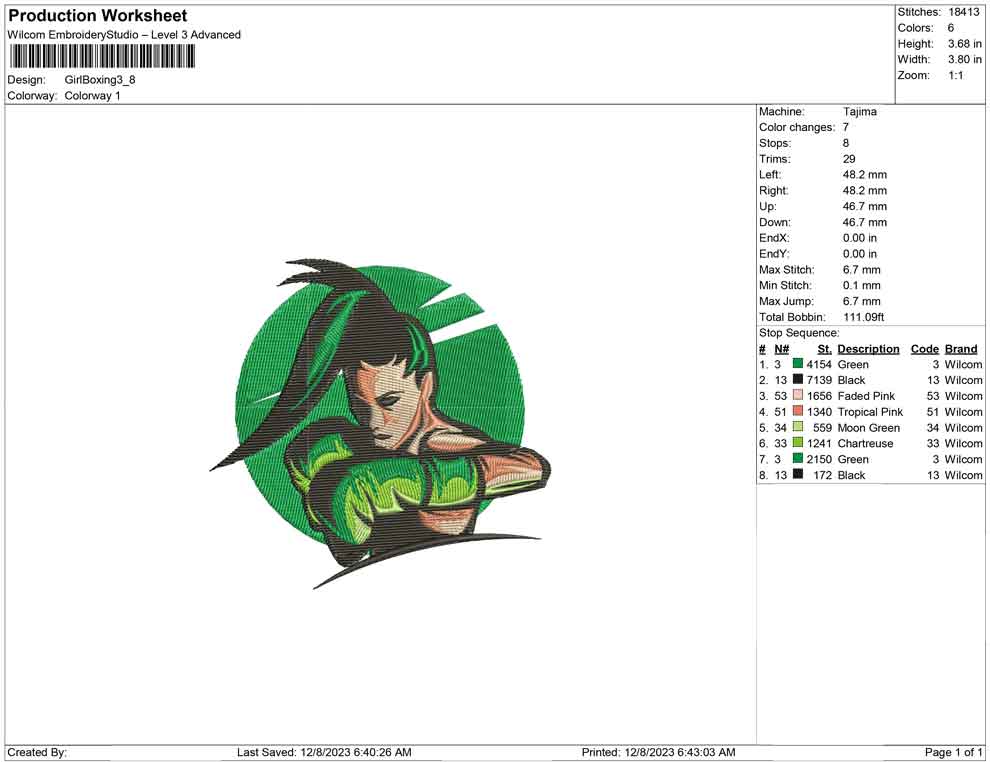Click the Stops value '8'
Viewport: 990px width, 762px height.
coord(846,143)
